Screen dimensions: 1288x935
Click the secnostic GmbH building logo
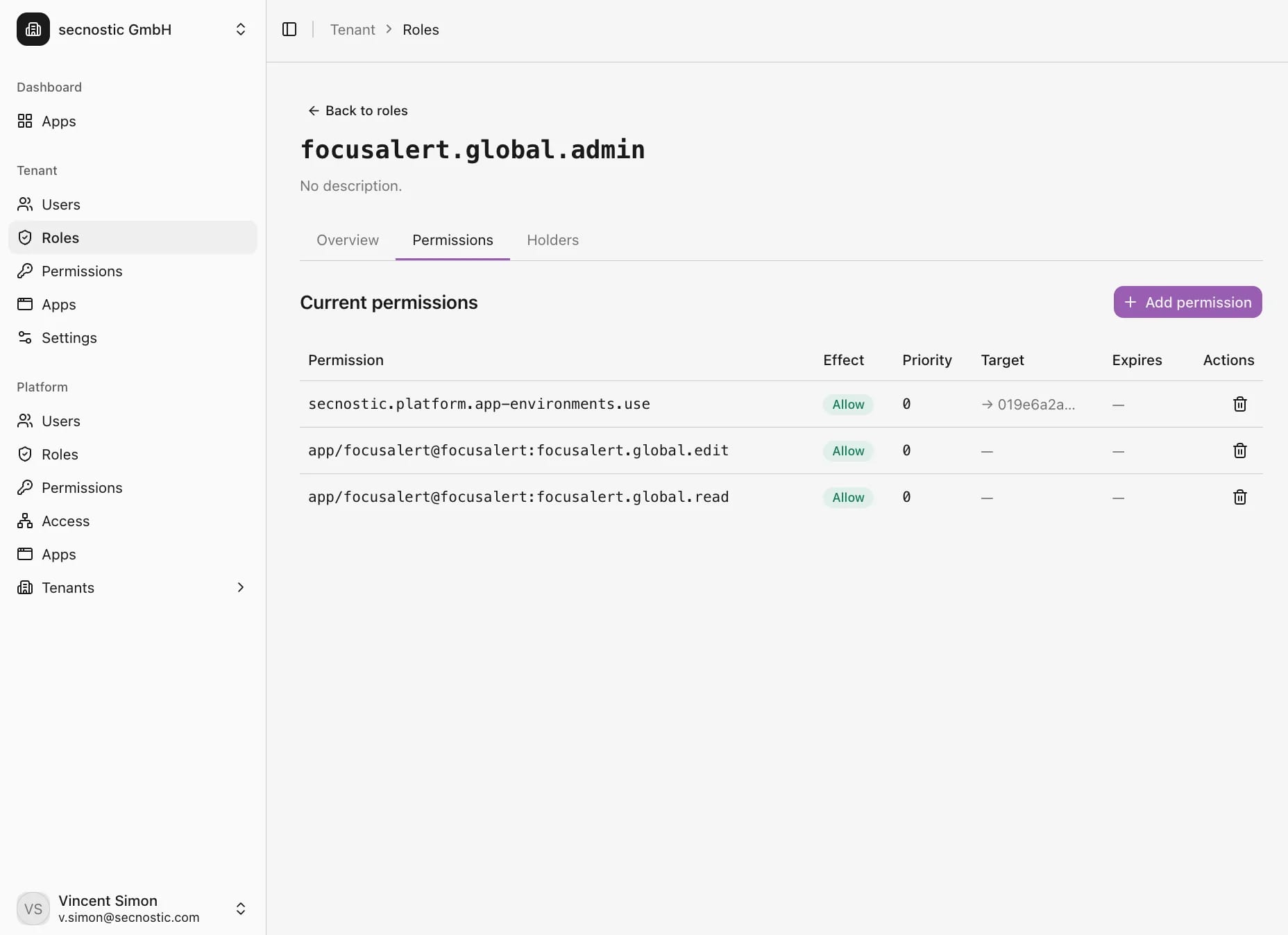point(33,29)
